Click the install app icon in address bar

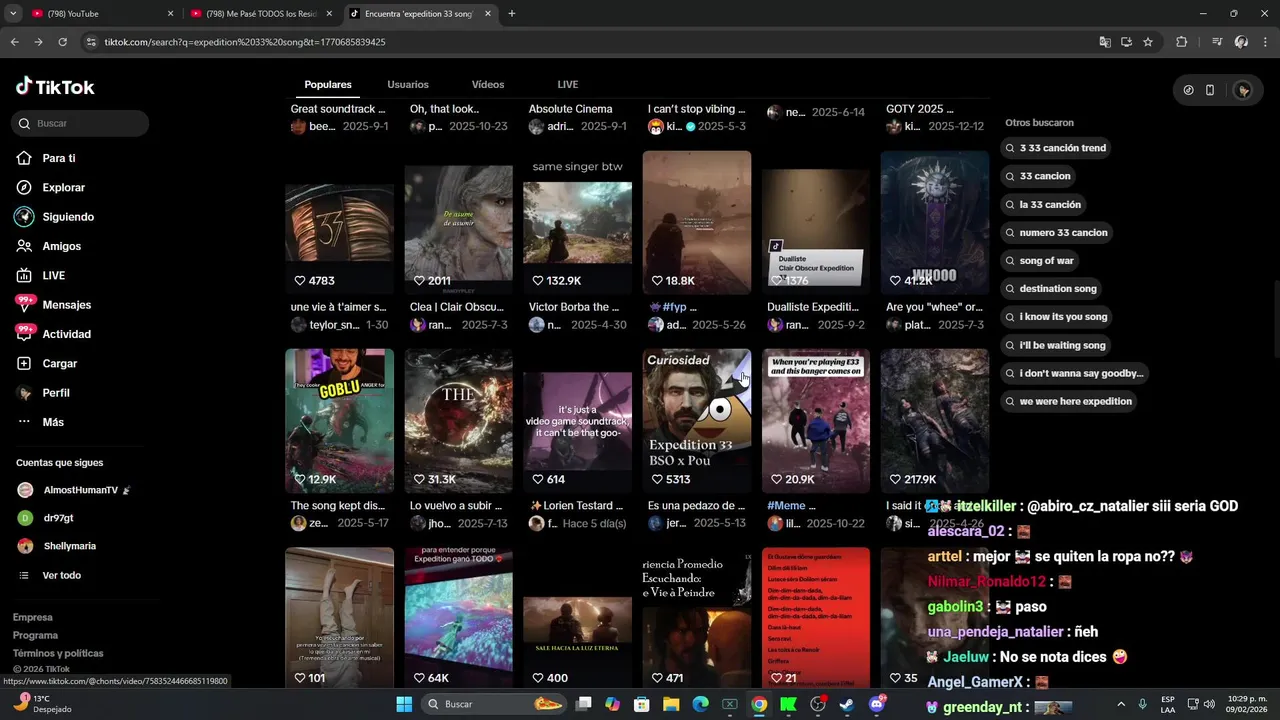1126,42
